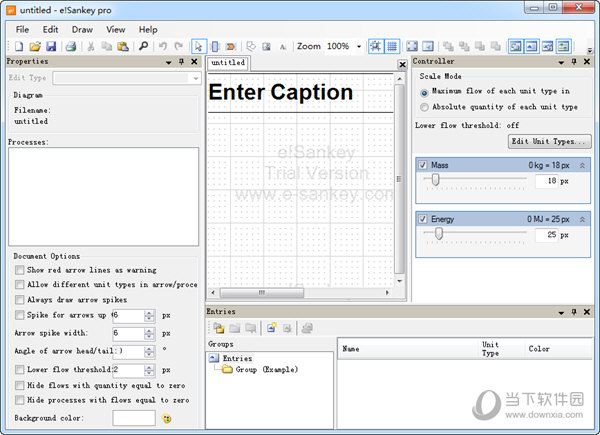600x435 pixels.
Task: Open the Zoom percentage dropdown
Action: click(359, 46)
